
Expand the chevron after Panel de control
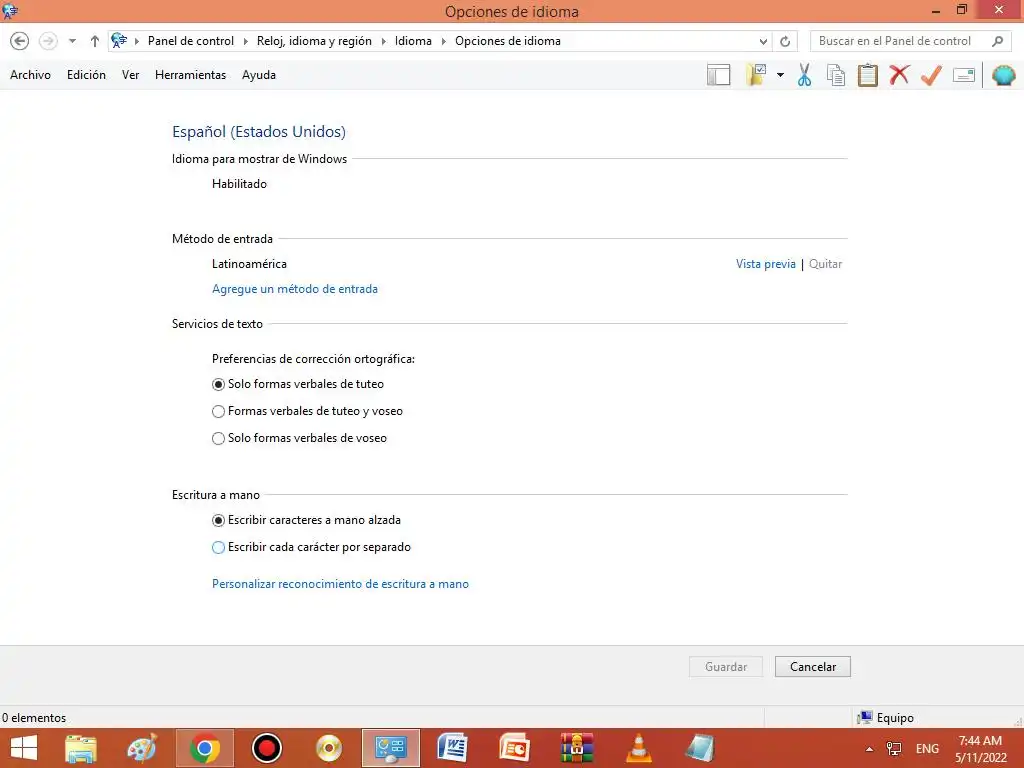246,41
